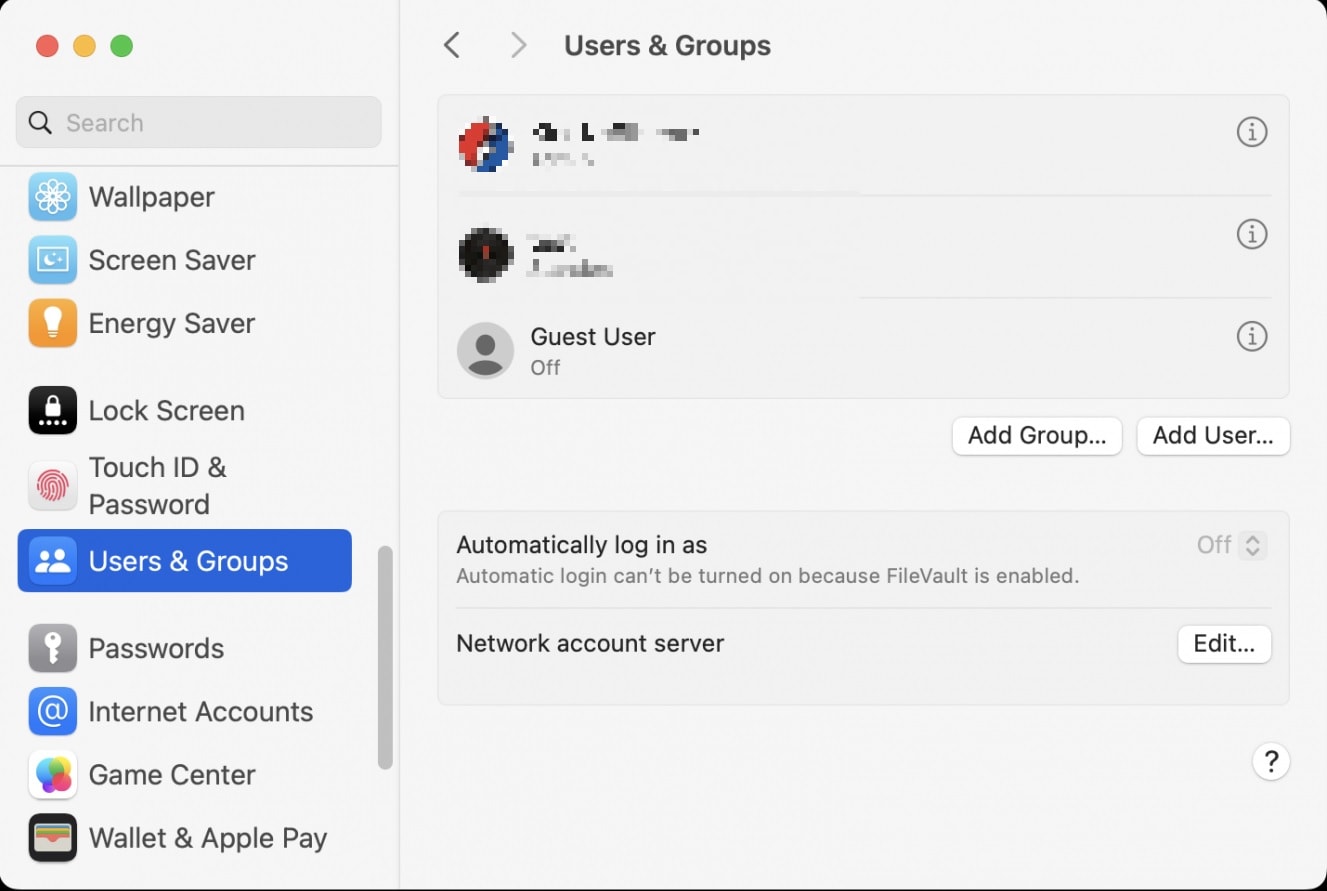Click the Touch ID fingerprint icon
This screenshot has width=1327, height=891.
(52, 485)
